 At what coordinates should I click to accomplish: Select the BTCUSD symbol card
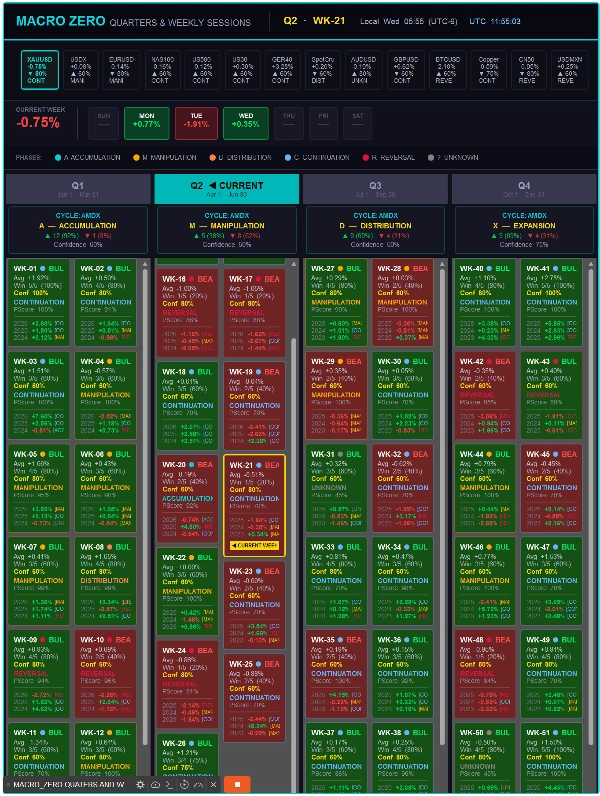tap(447, 70)
